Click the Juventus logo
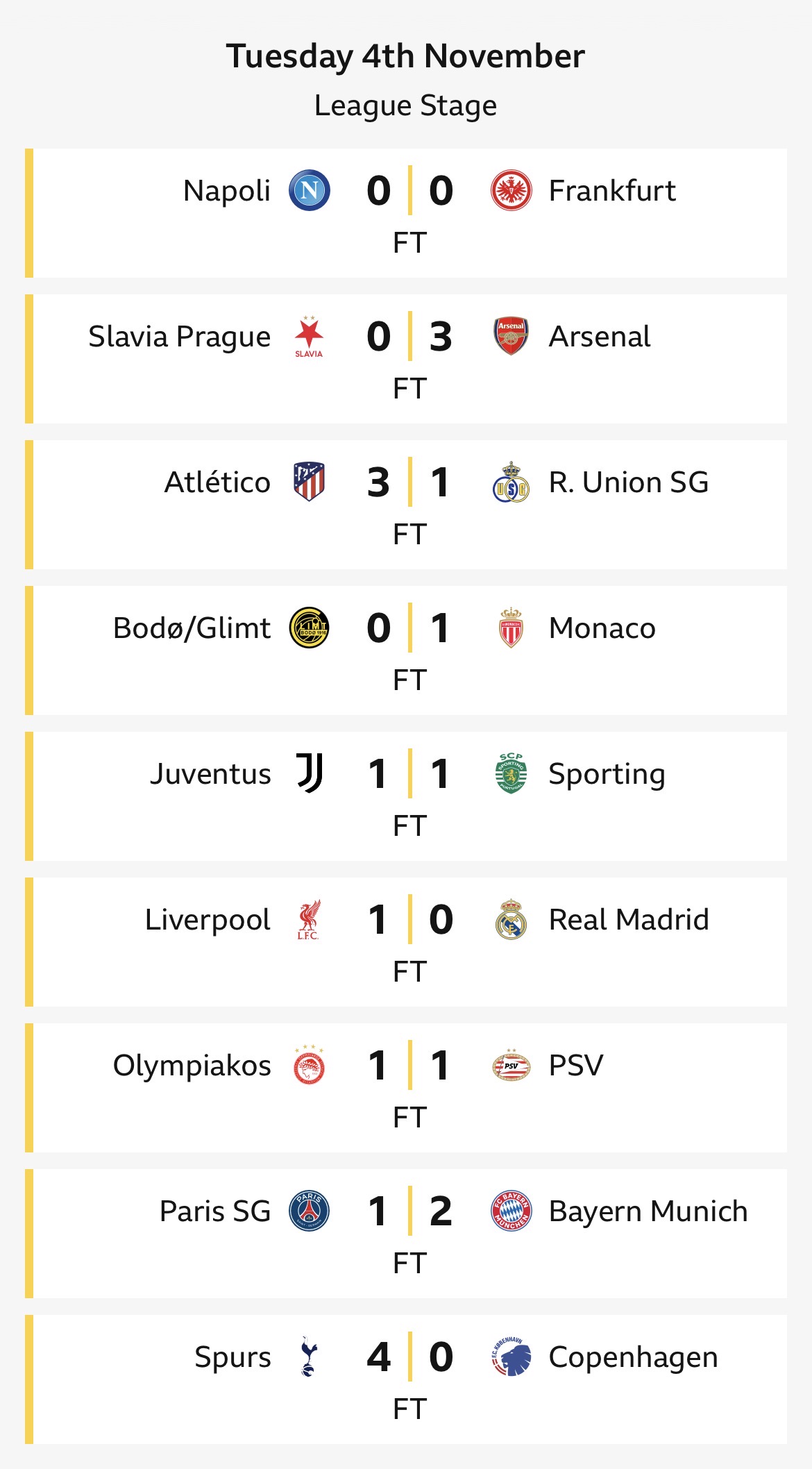Viewport: 812px width, 1469px height. point(310,773)
